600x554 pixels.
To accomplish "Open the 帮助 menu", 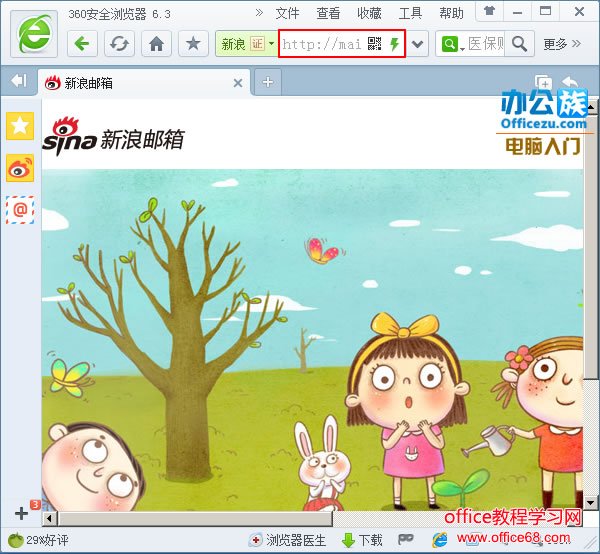I will click(x=451, y=13).
